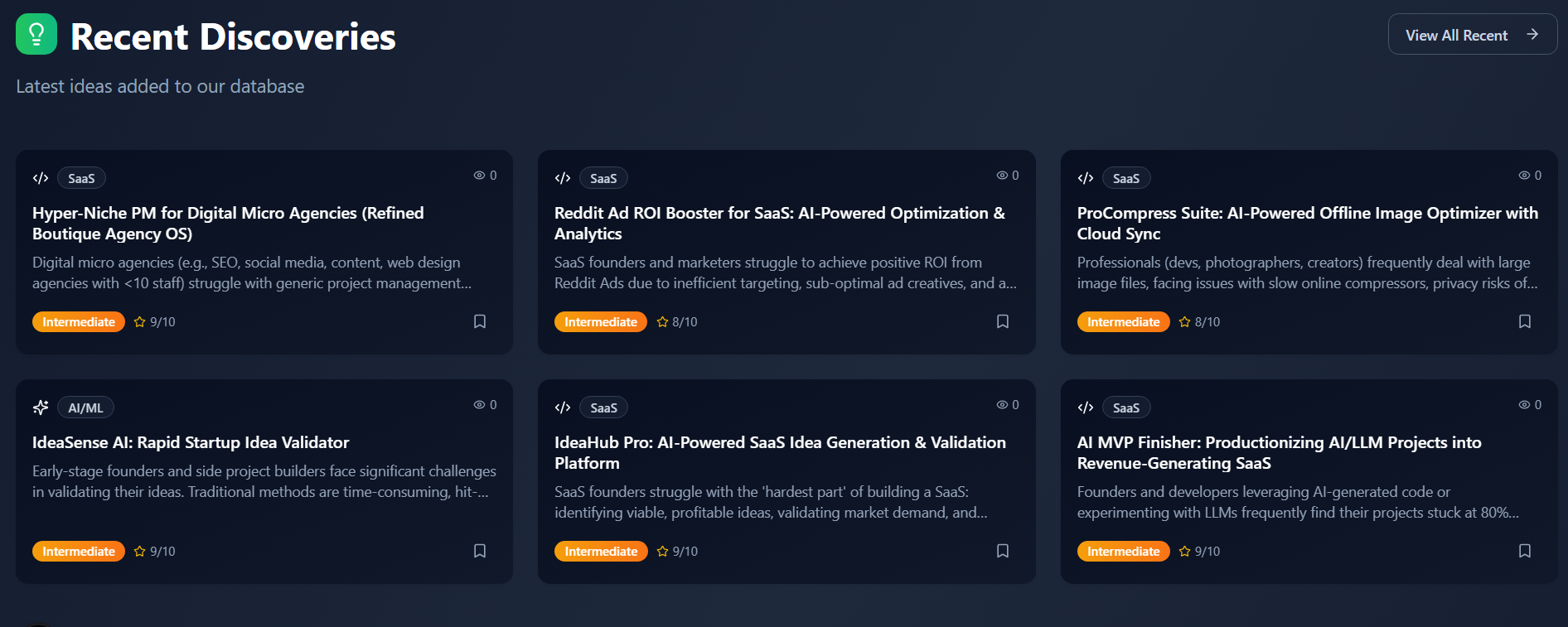Open View All Recent
1568x627 pixels.
tap(1473, 35)
